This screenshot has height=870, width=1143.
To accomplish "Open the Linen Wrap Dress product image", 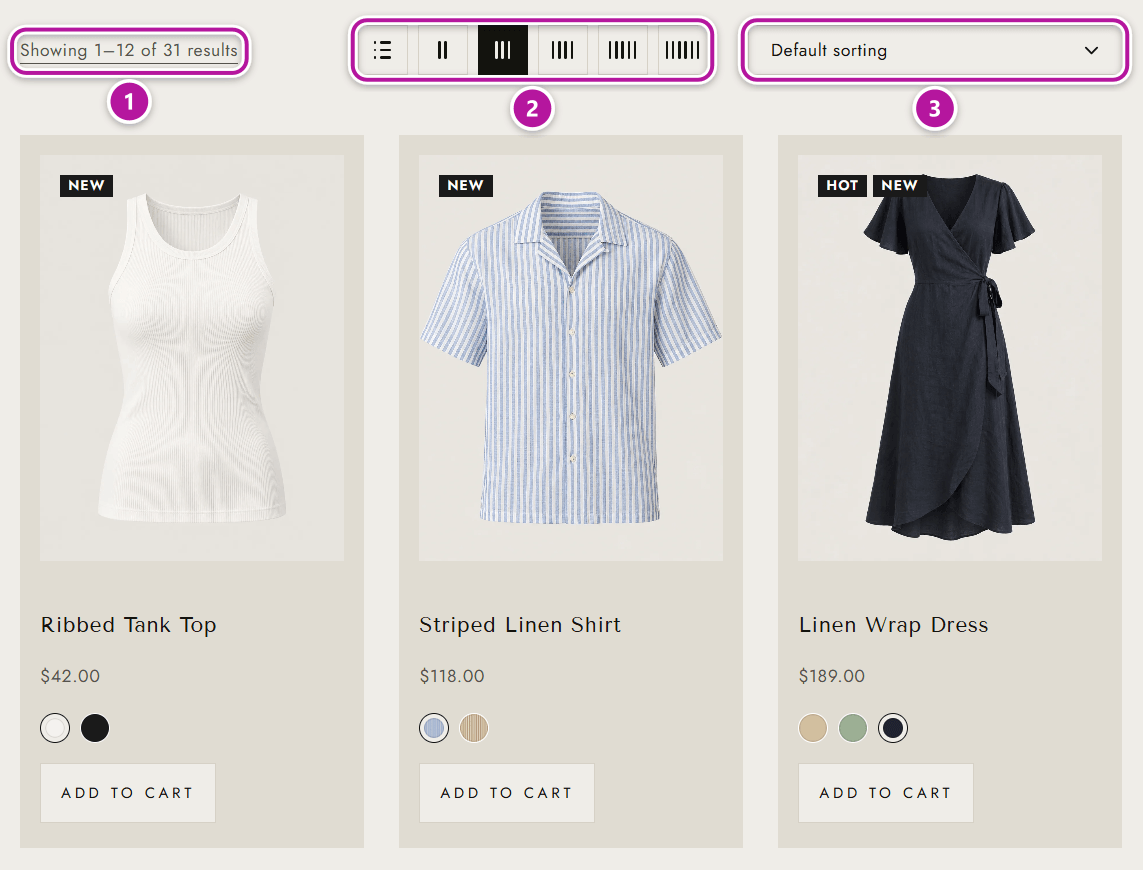I will tap(950, 357).
